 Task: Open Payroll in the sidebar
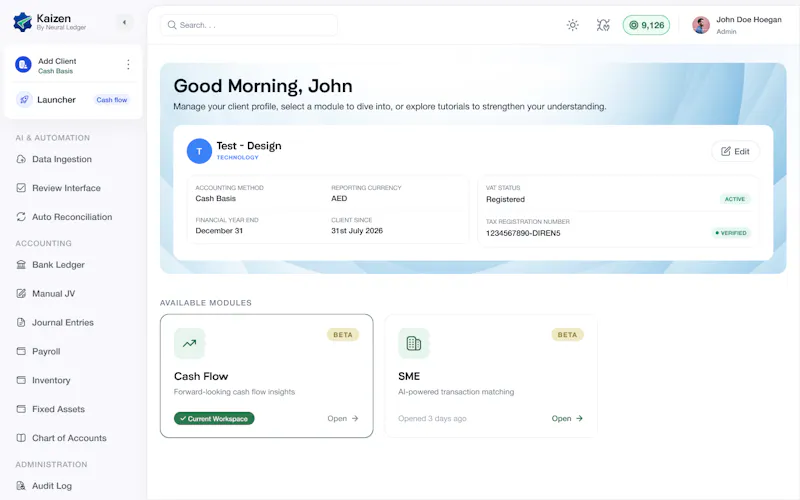(x=46, y=351)
